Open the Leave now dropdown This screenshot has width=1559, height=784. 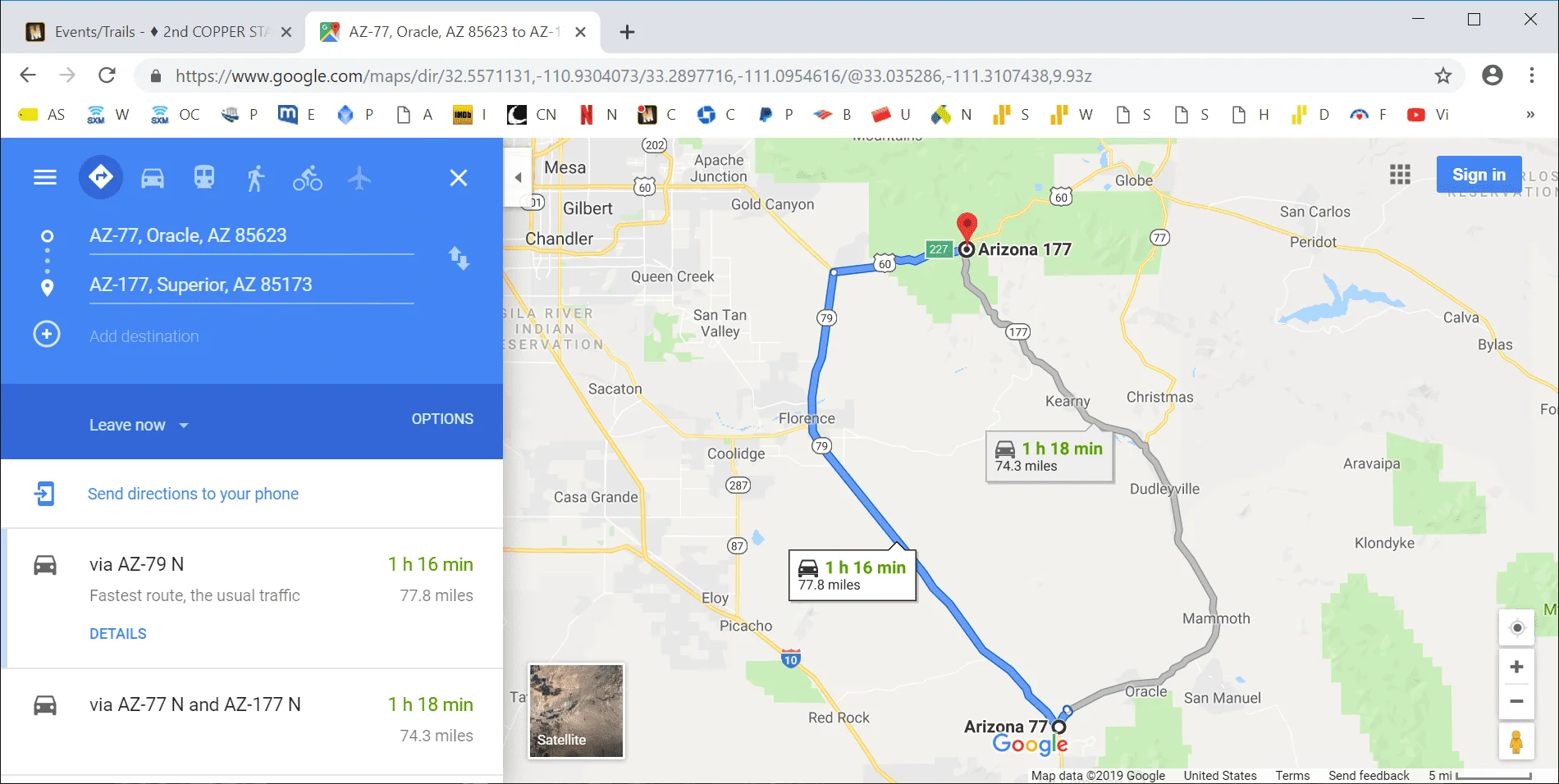pyautogui.click(x=139, y=425)
